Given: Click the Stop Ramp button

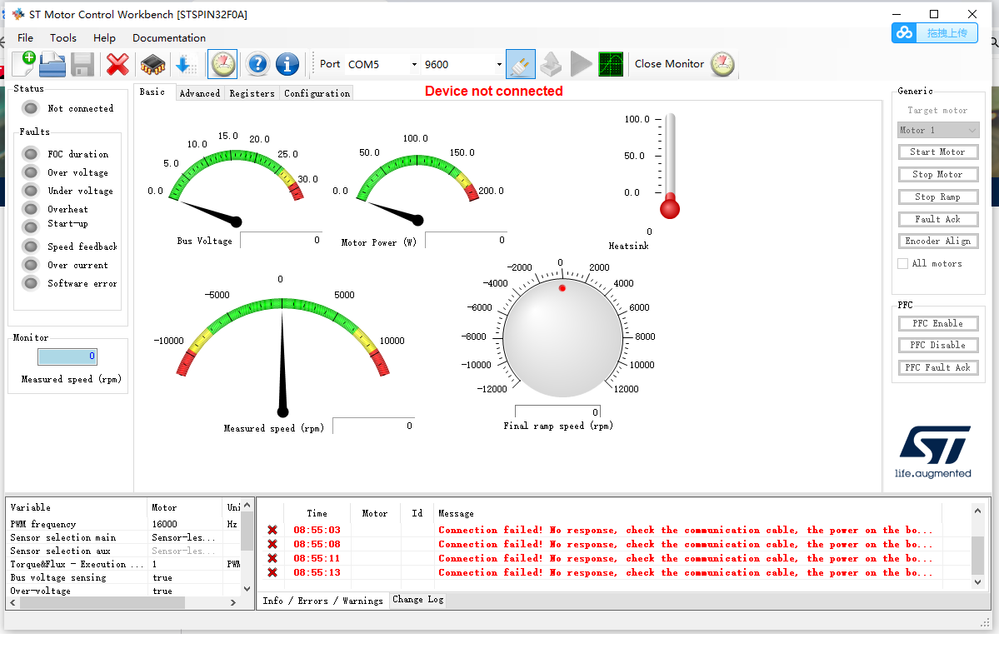Looking at the screenshot, I should 937,197.
